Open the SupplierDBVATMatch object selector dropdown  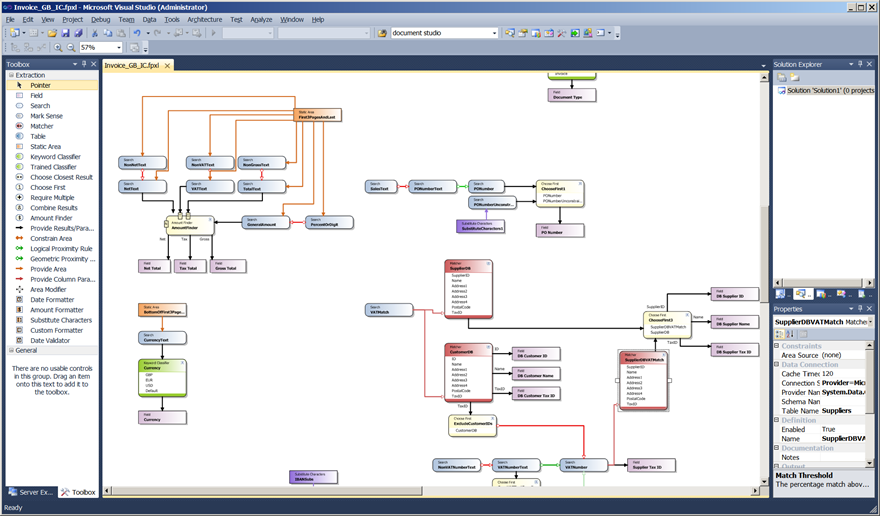[x=870, y=322]
